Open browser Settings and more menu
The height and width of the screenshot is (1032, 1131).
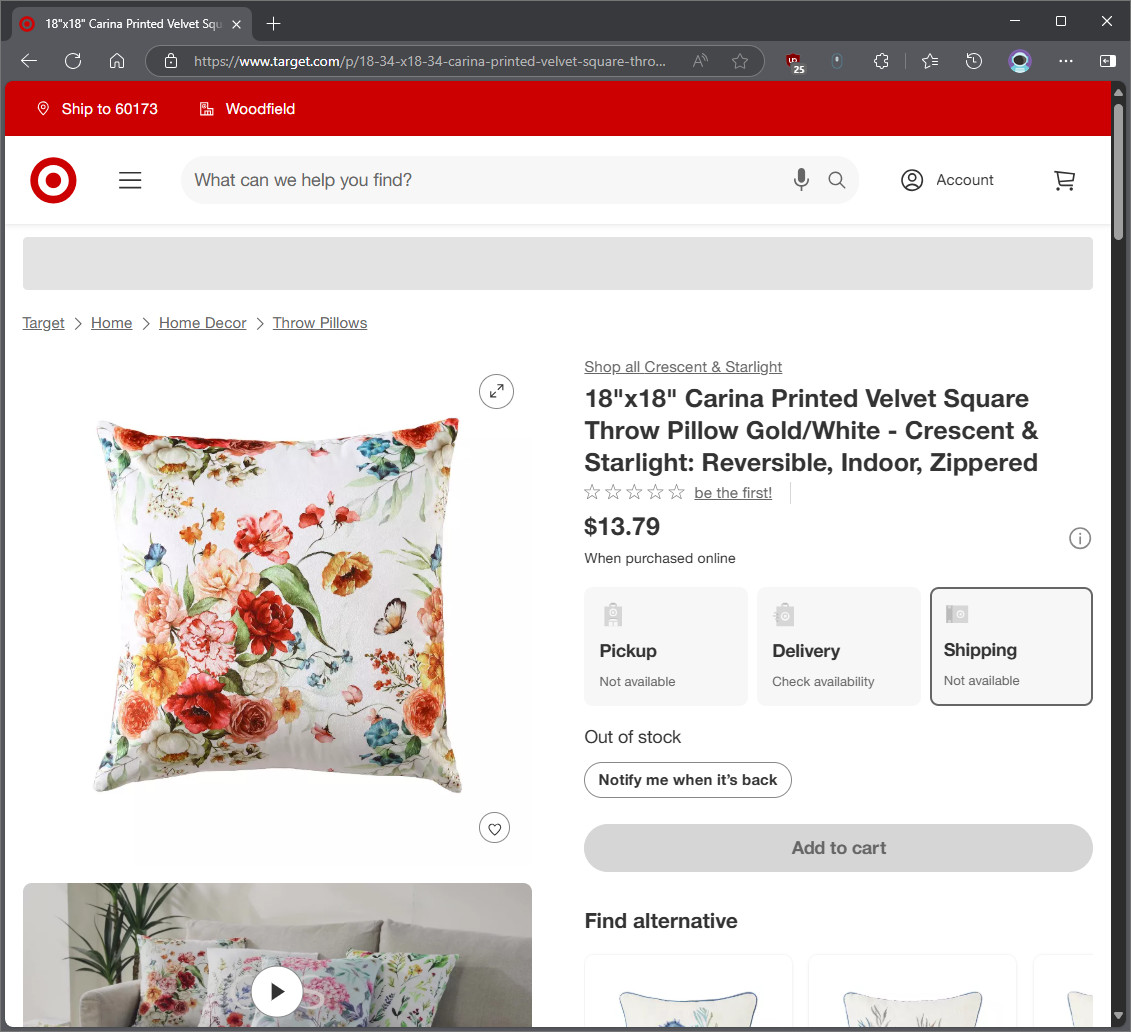[1065, 61]
